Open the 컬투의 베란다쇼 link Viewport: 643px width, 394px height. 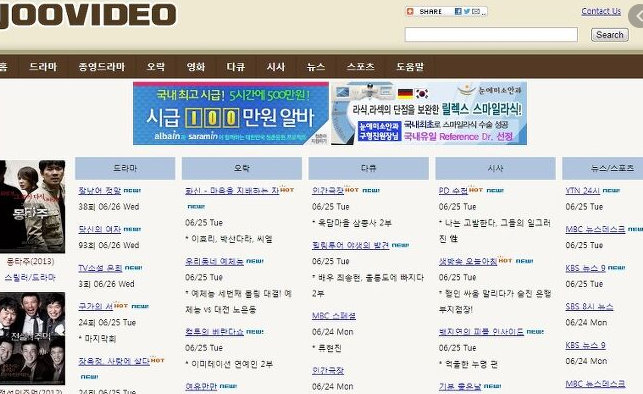coord(214,332)
